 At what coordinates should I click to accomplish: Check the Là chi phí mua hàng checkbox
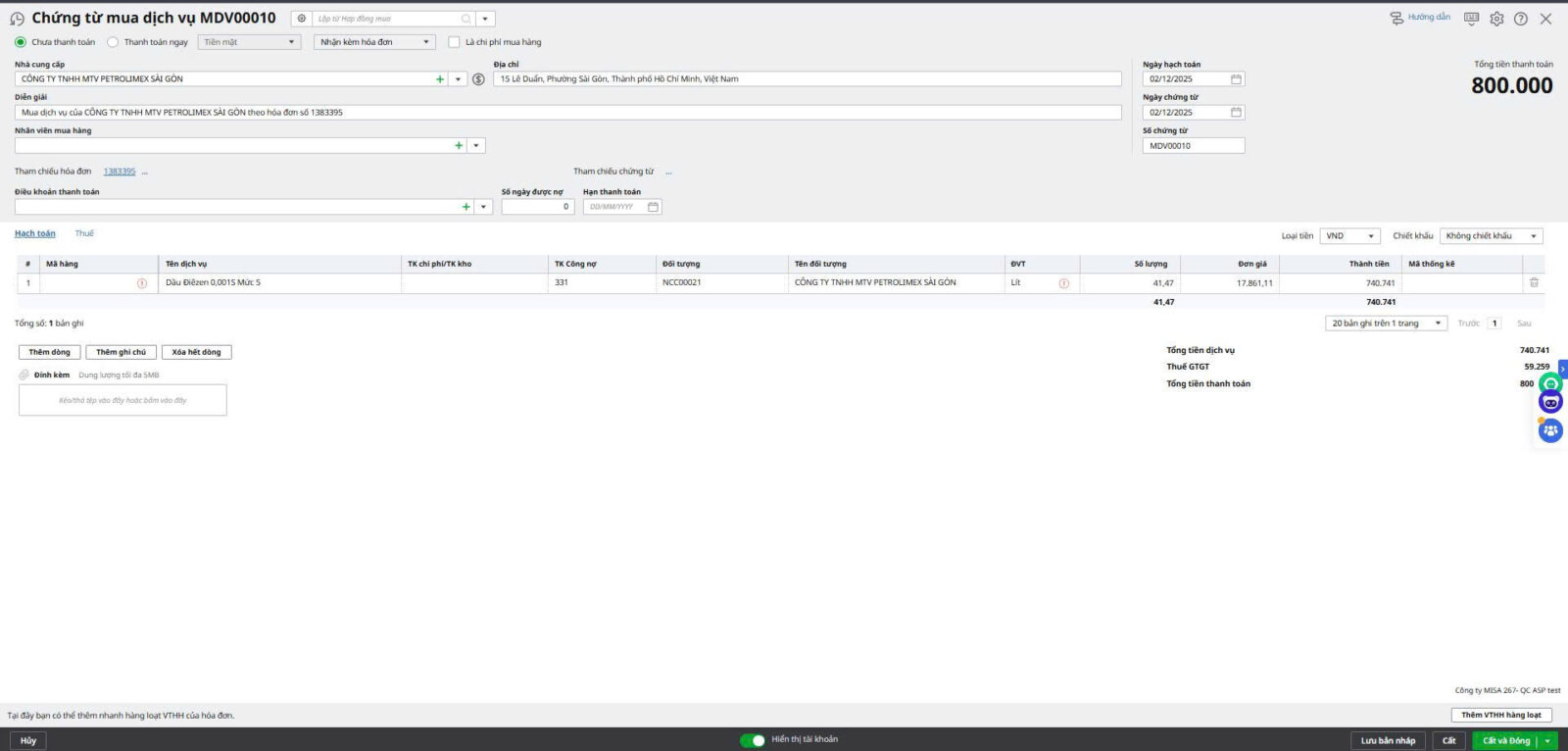point(454,42)
